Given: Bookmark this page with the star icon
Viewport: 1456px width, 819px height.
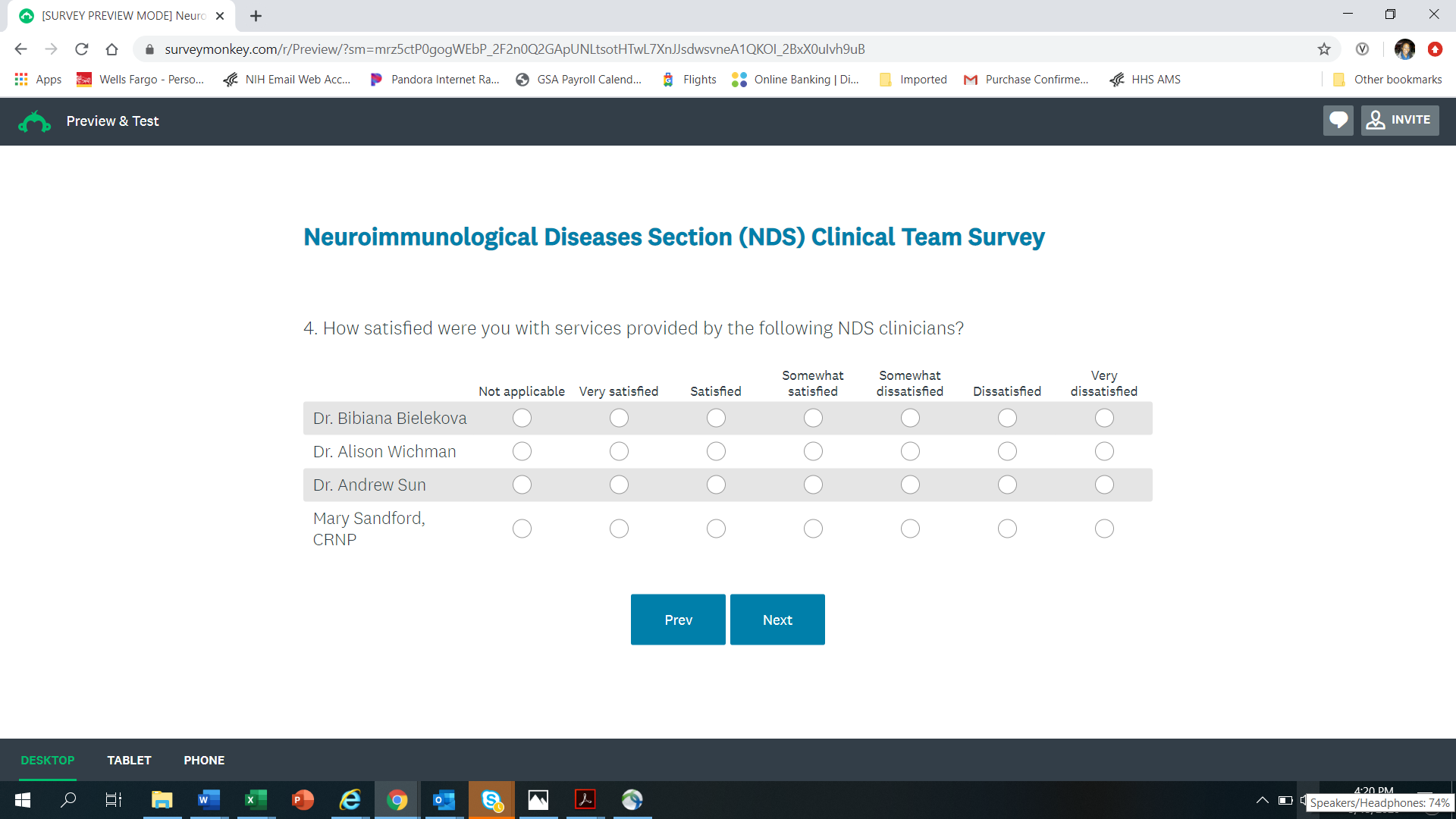Looking at the screenshot, I should (1324, 49).
